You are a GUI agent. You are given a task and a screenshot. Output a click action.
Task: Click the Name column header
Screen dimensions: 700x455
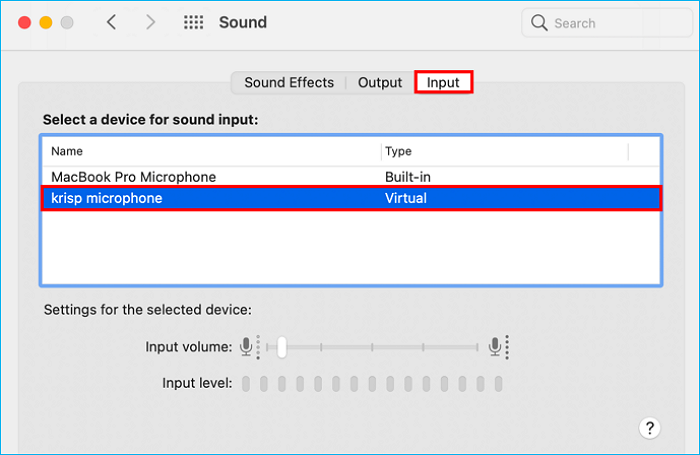coord(67,151)
